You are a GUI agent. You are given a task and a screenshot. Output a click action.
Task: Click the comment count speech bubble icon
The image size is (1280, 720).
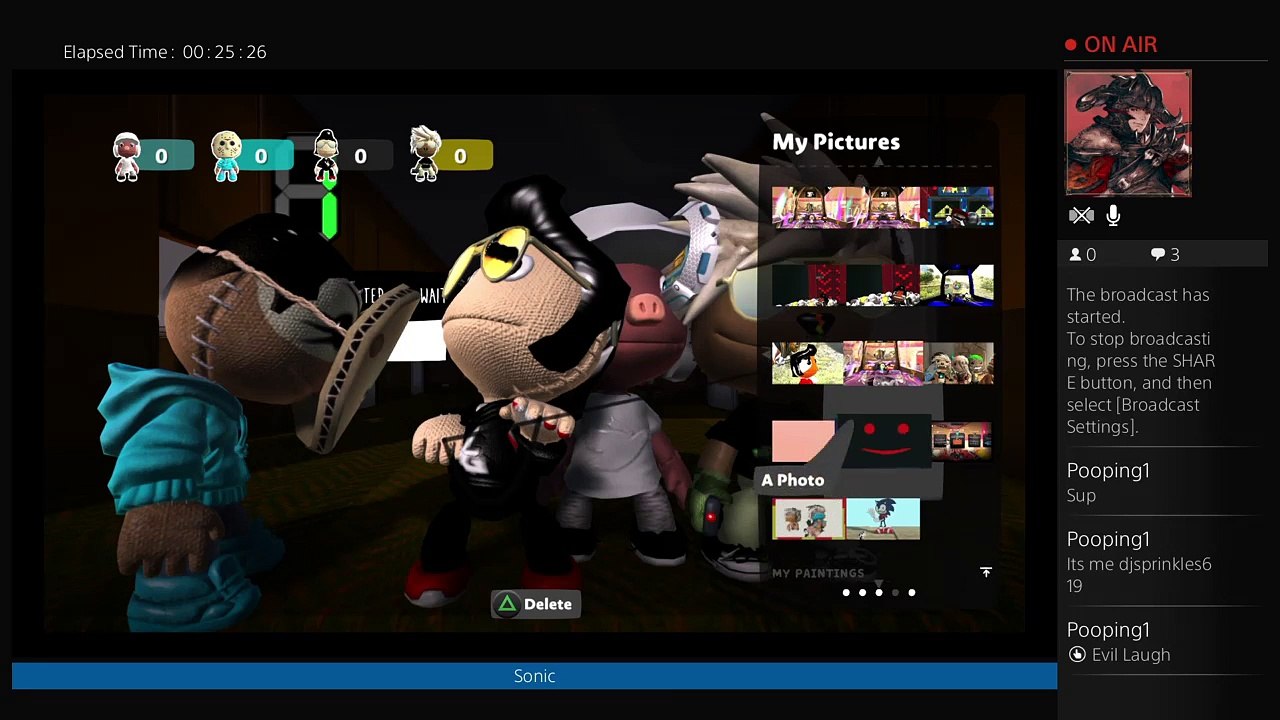(x=1158, y=255)
